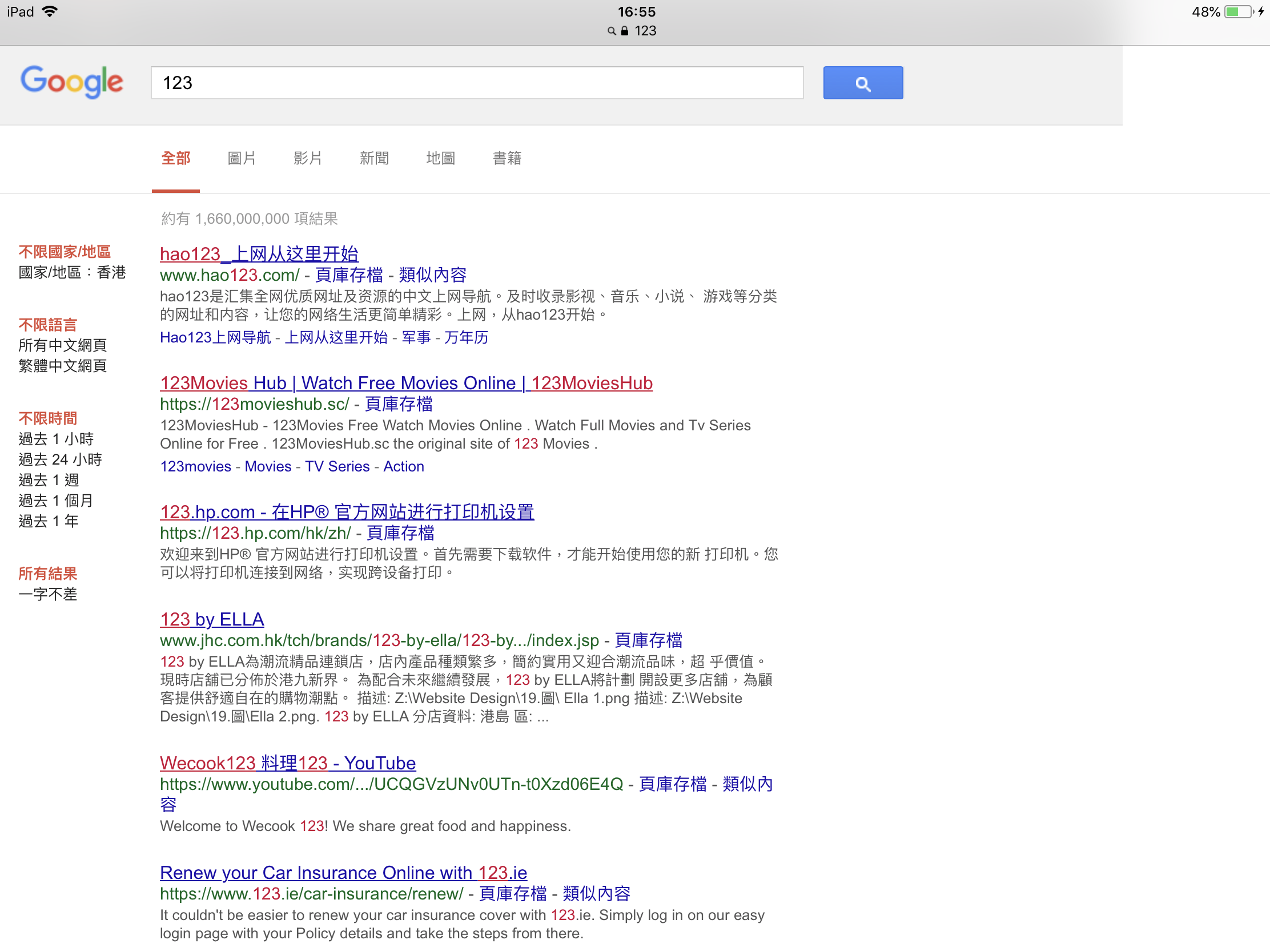
Task: Open 類似內容 for hao123 result
Action: coord(433,276)
